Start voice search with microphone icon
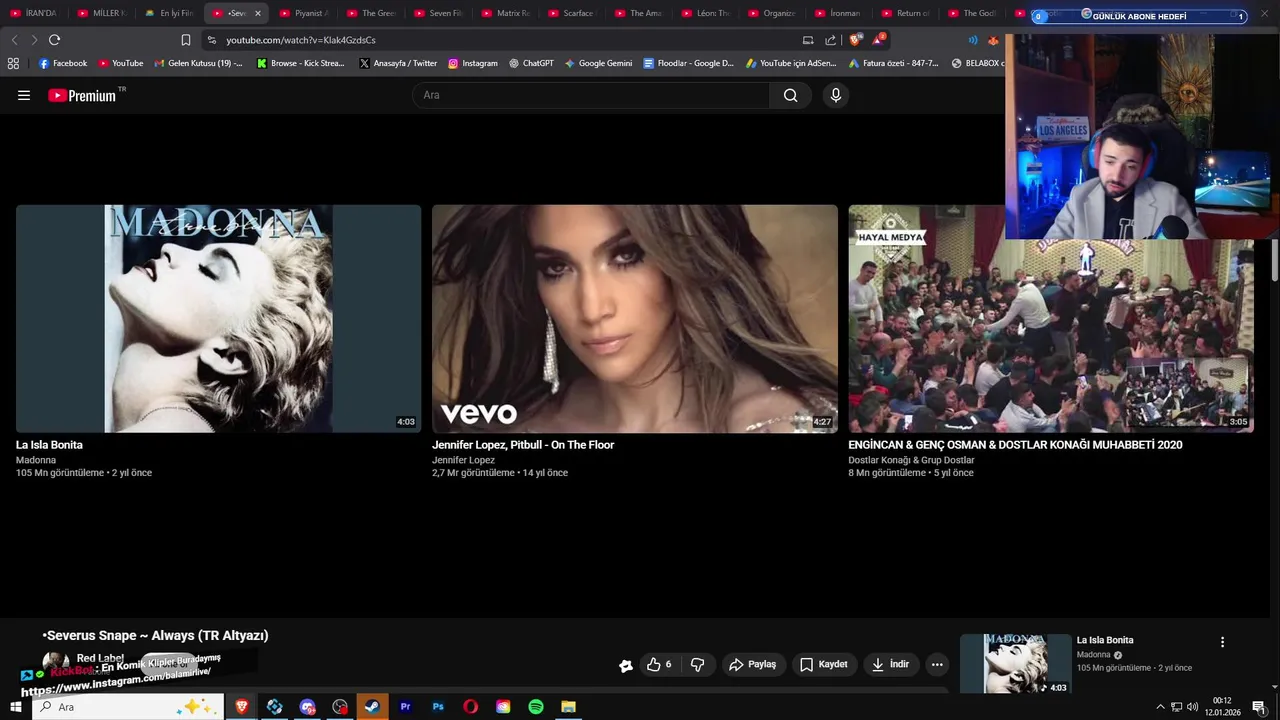The height and width of the screenshot is (720, 1280). click(836, 95)
